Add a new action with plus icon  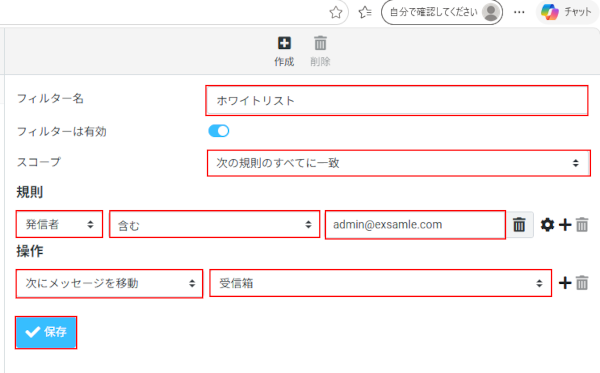(565, 283)
